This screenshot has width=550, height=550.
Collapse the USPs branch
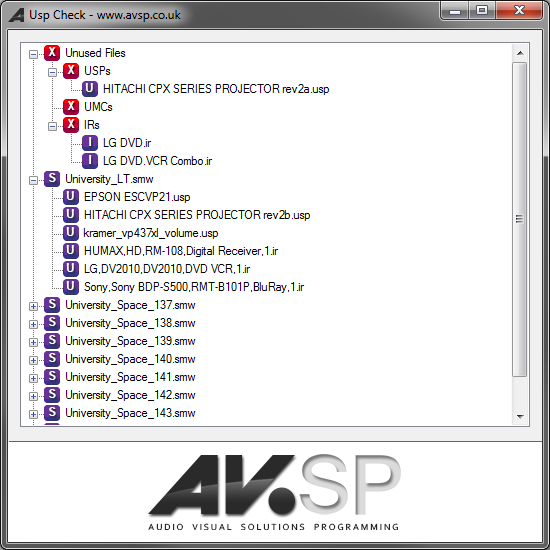52,72
